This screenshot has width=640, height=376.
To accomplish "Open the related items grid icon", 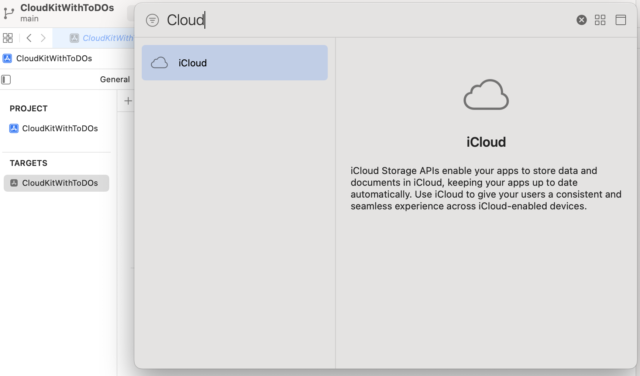I will click(8, 38).
